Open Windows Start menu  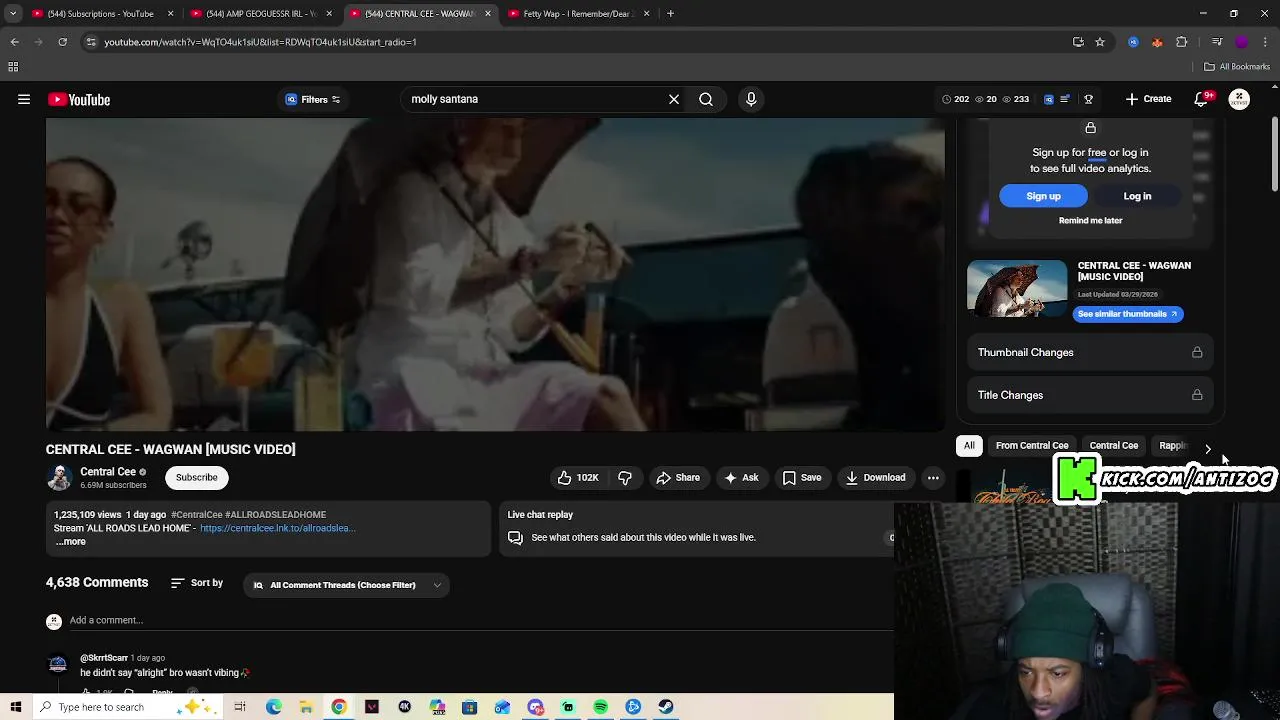click(16, 707)
